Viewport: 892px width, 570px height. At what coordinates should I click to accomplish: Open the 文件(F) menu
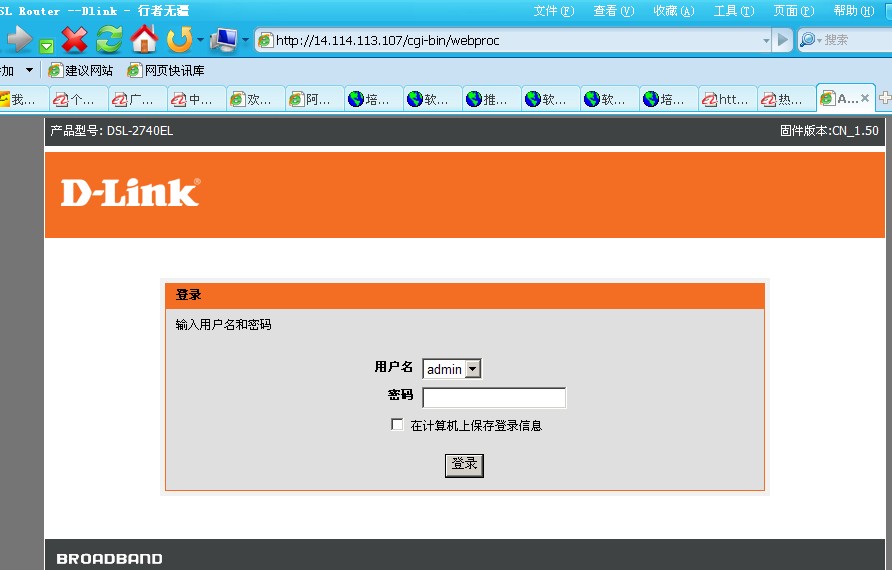[553, 10]
